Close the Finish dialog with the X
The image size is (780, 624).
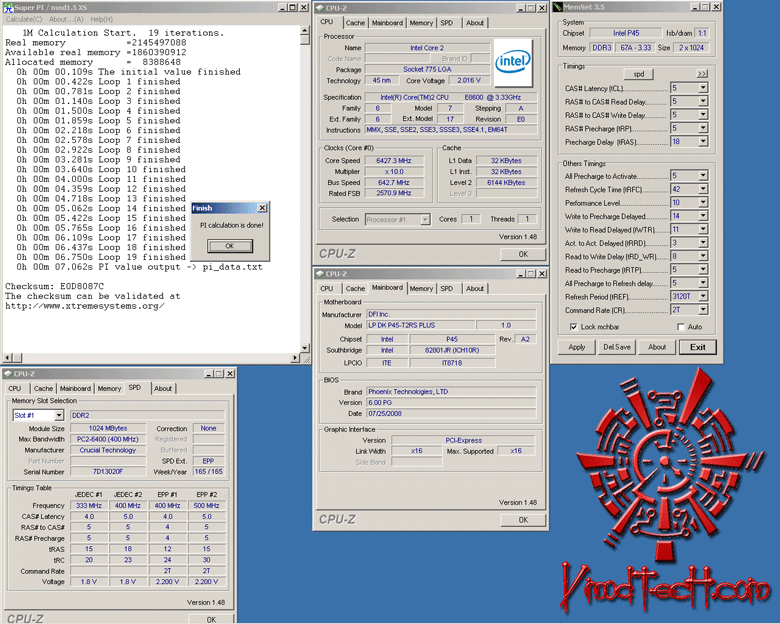262,208
